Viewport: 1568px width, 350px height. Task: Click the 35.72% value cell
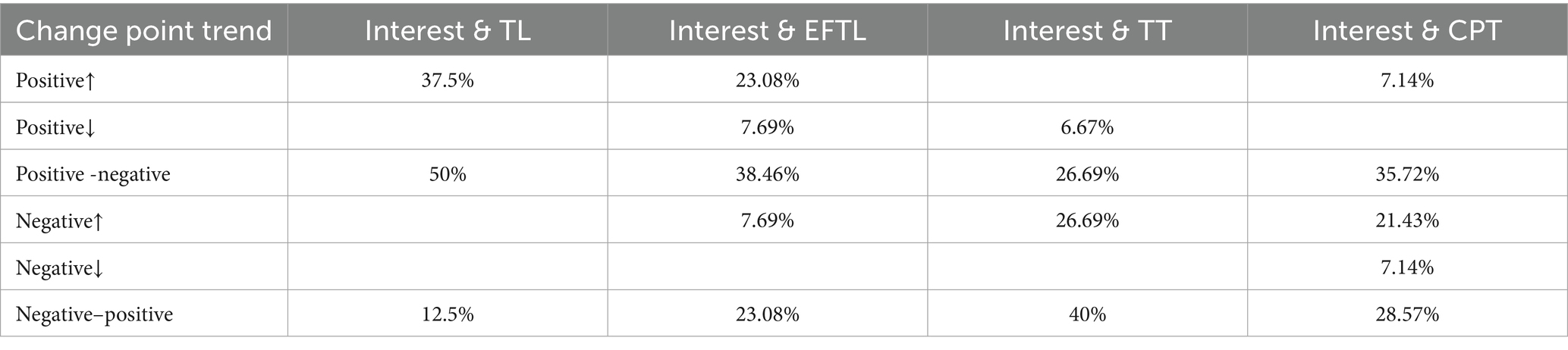click(1407, 174)
